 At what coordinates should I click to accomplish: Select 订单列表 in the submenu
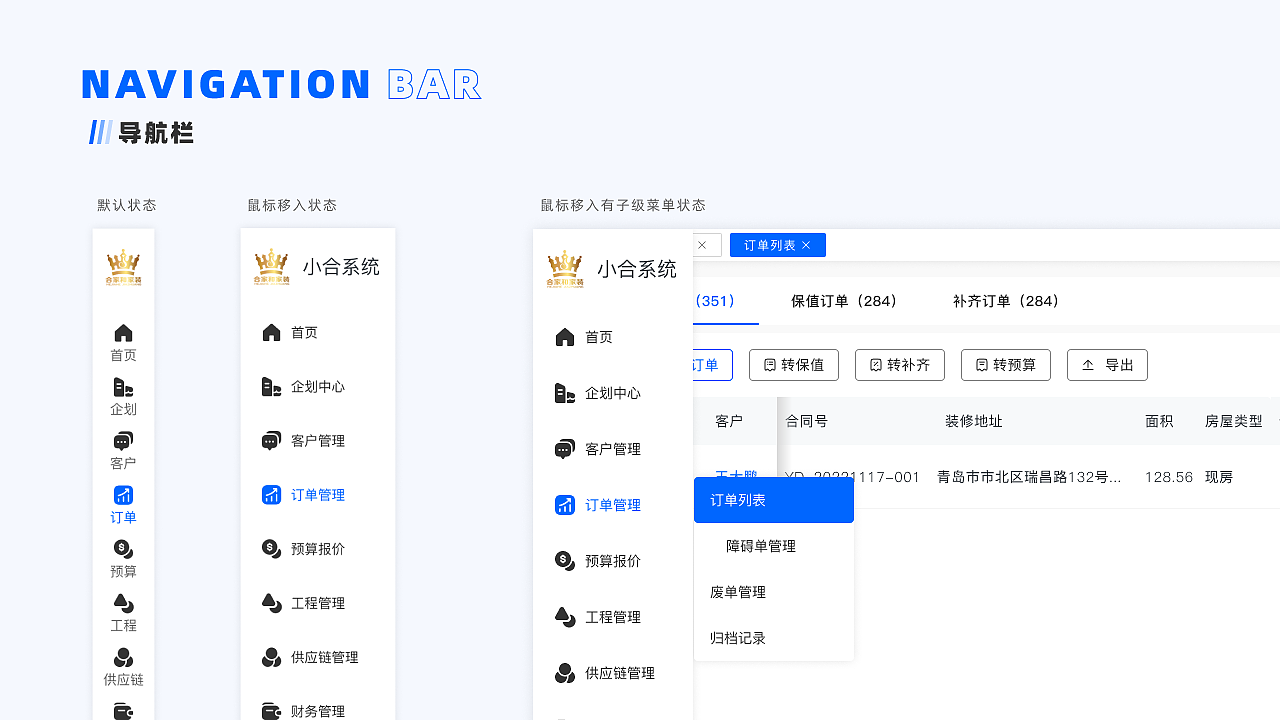[x=738, y=500]
